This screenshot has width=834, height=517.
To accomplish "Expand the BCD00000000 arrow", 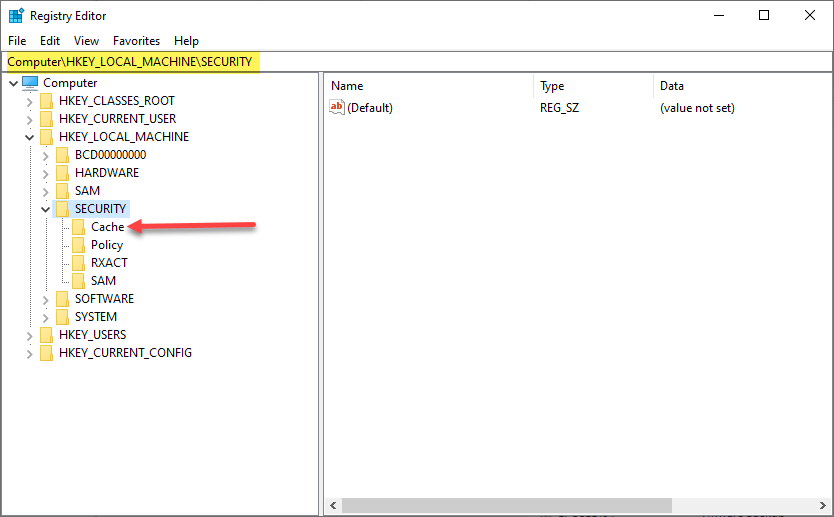I will point(45,156).
